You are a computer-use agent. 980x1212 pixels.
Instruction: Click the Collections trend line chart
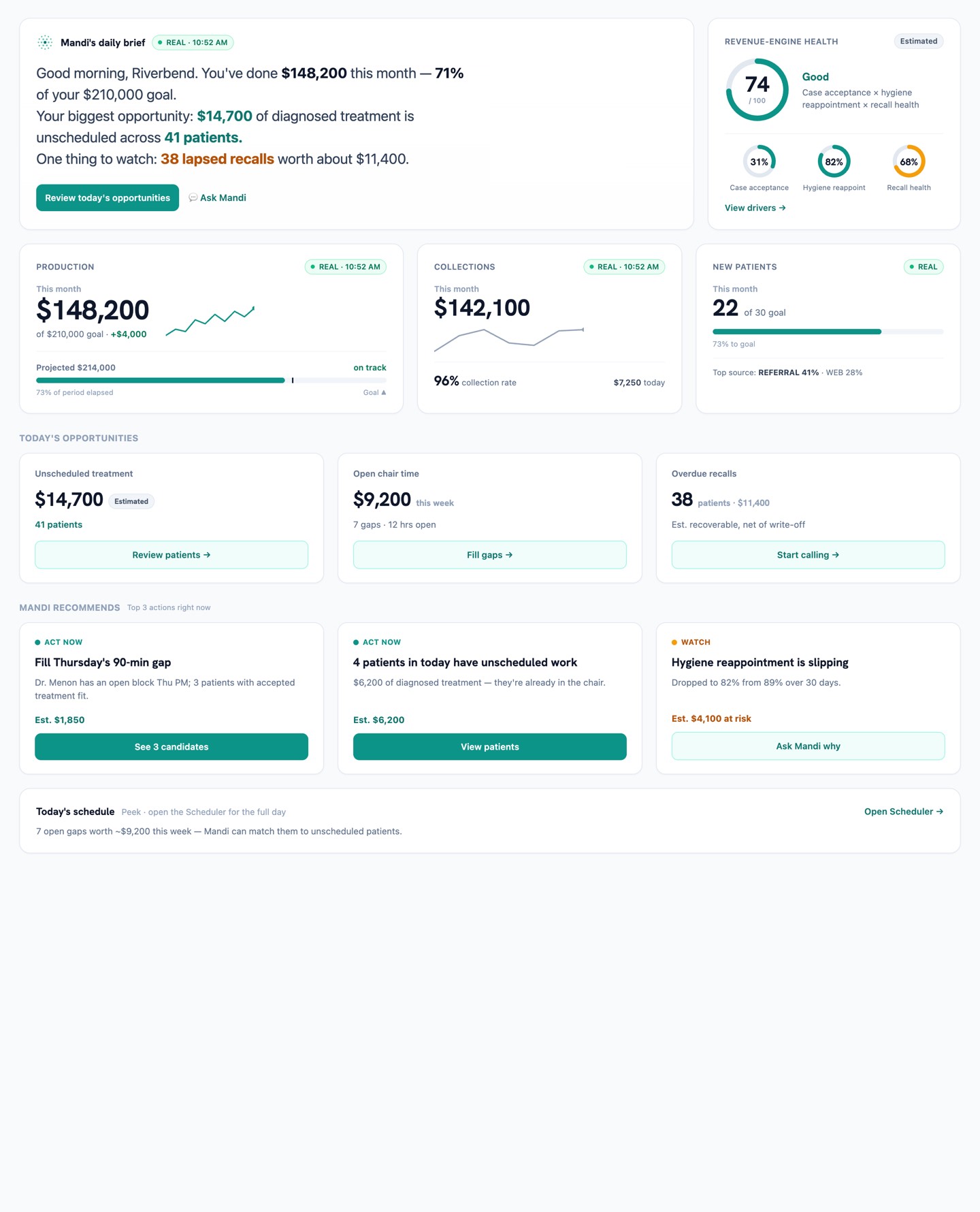509,339
